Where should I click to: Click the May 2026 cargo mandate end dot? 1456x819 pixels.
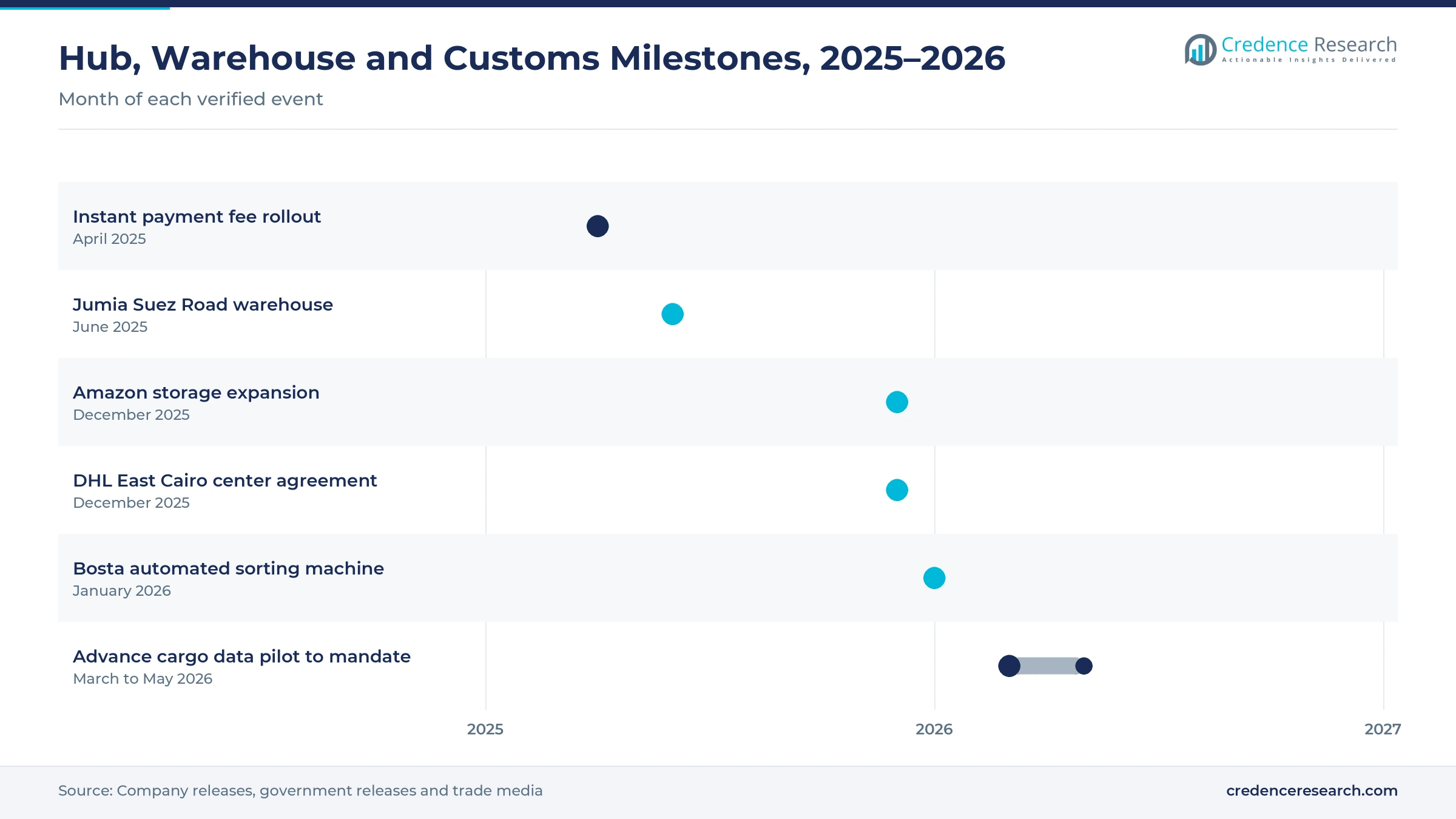(x=1084, y=666)
